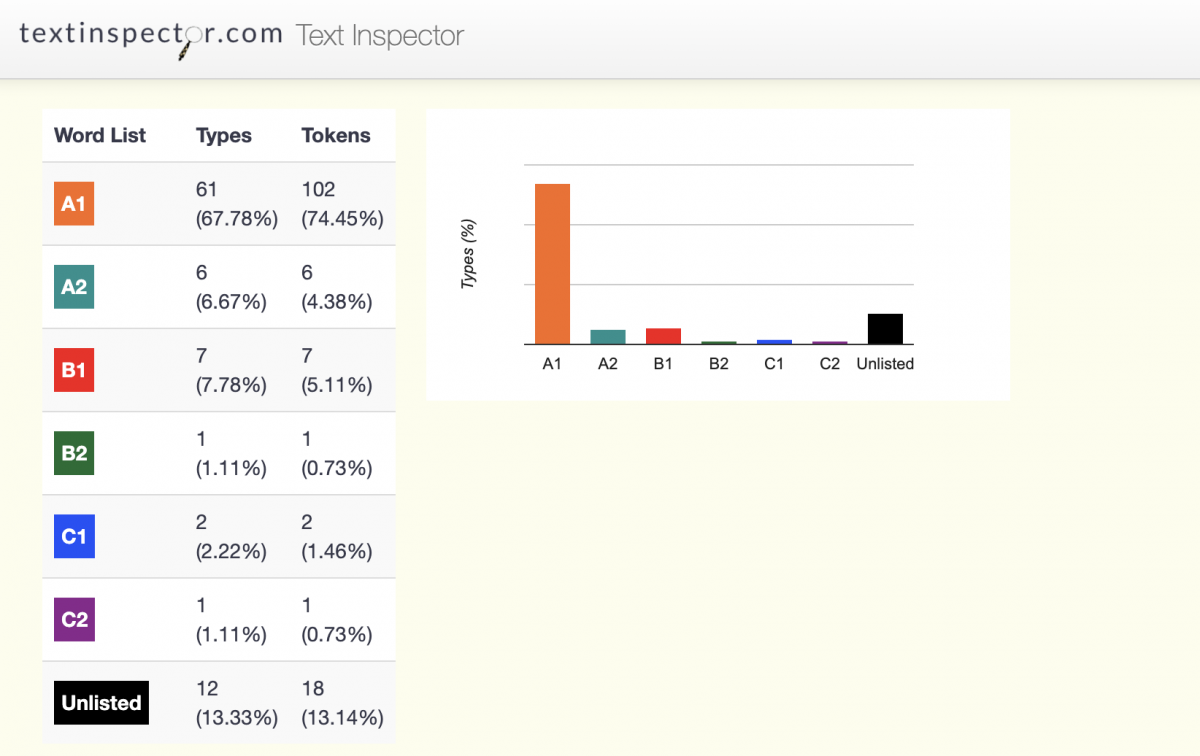Click the C1 label under the chart

tap(774, 364)
